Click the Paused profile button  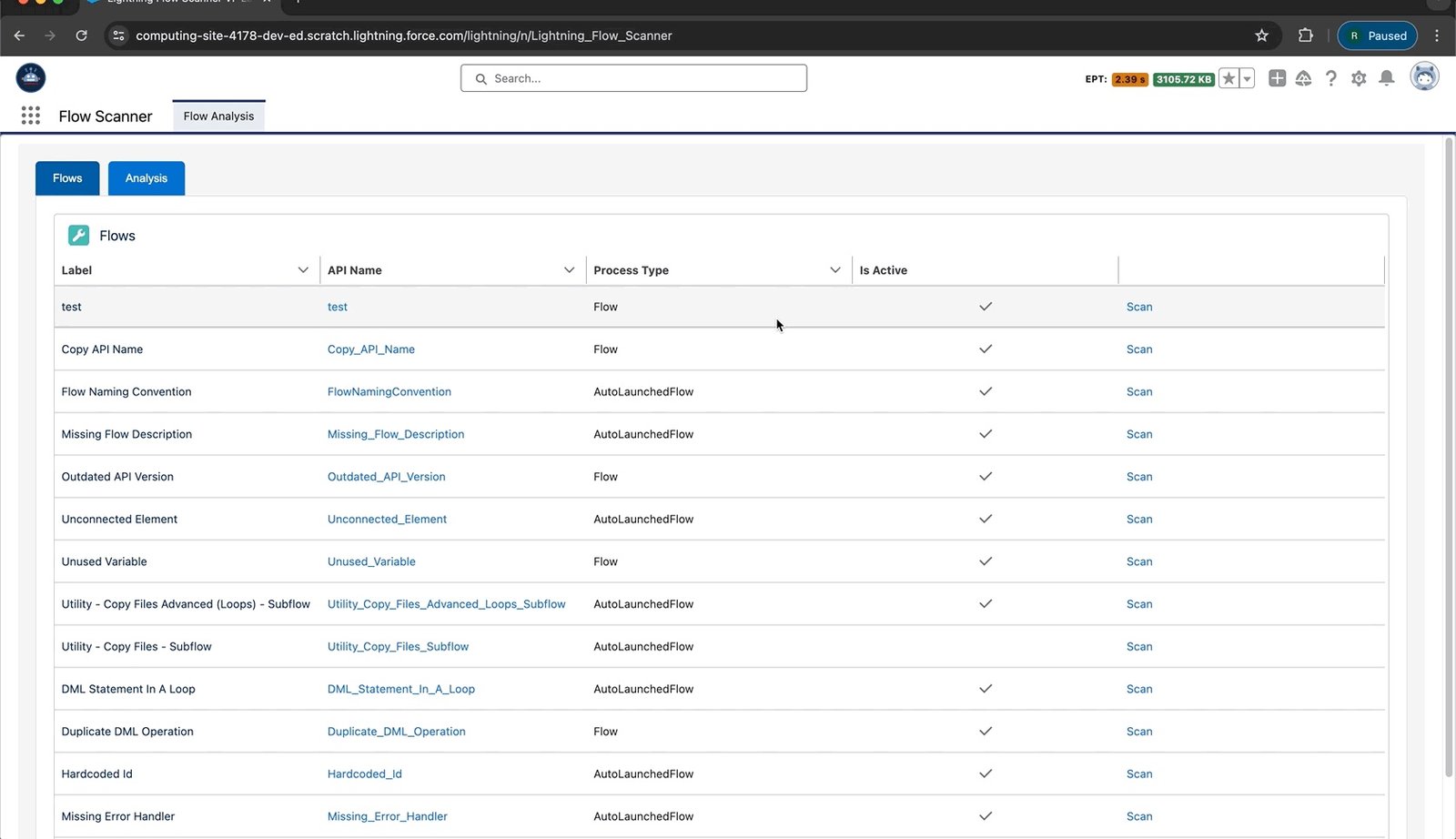click(x=1377, y=35)
